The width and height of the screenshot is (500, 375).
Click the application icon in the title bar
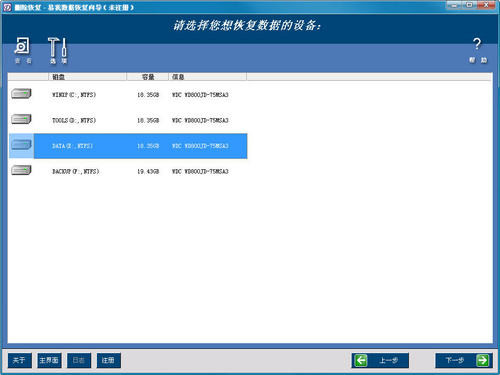click(7, 7)
